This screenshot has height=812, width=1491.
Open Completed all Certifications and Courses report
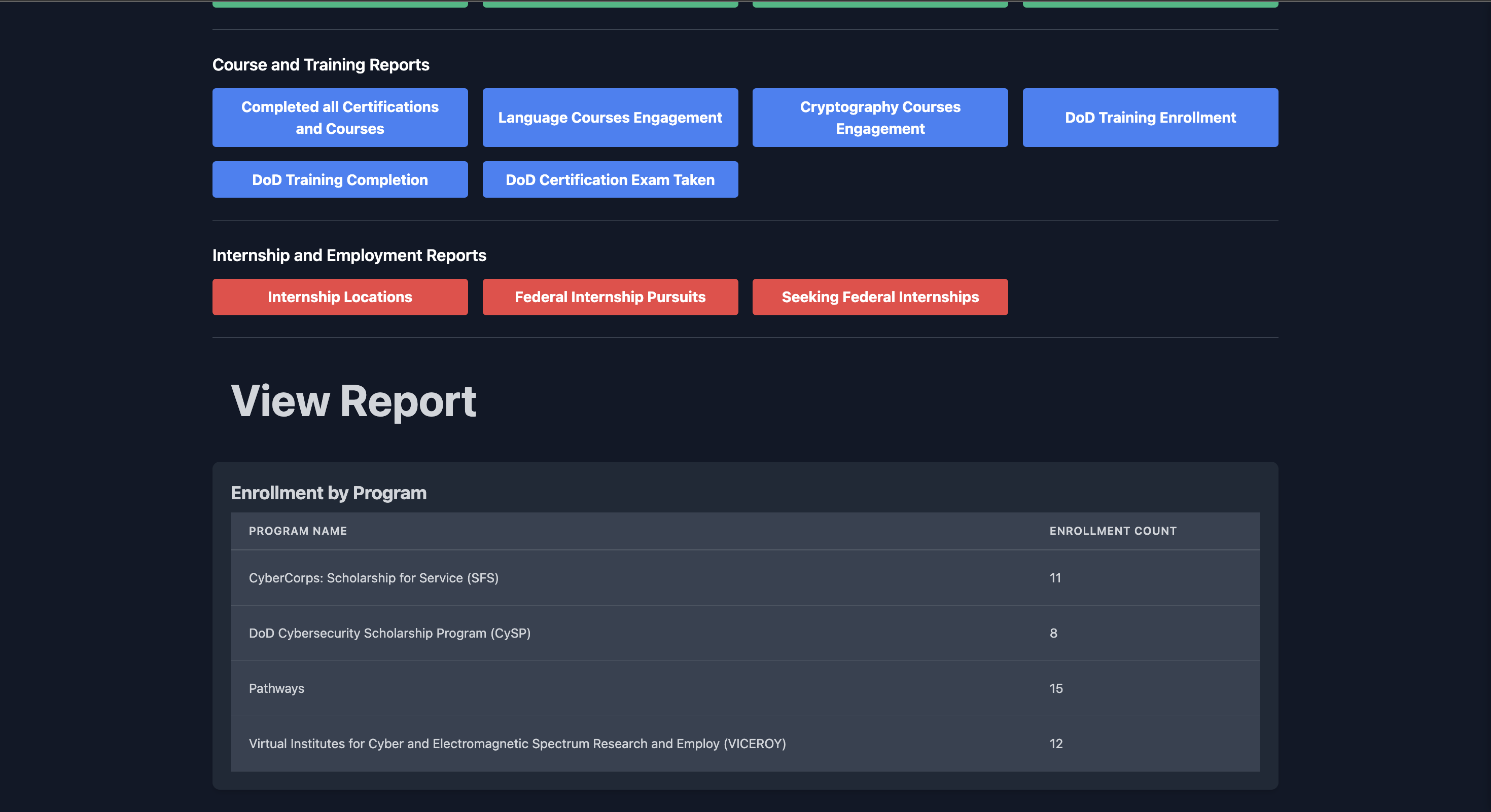pyautogui.click(x=340, y=118)
